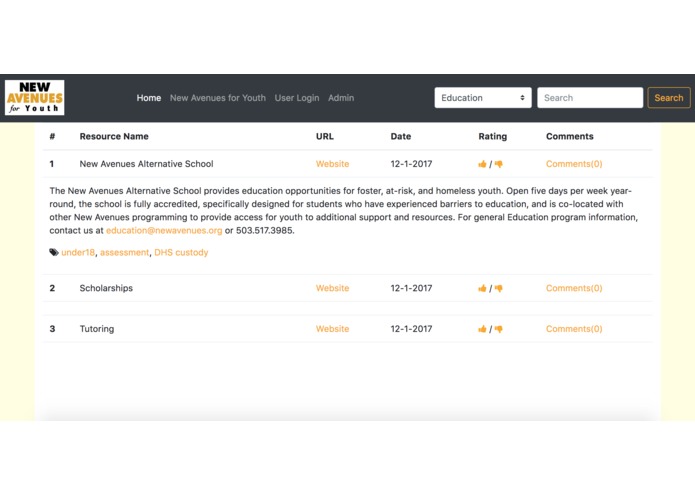Image resolution: width=695 pixels, height=494 pixels.
Task: Click the Resource Name column header
Action: (114, 136)
